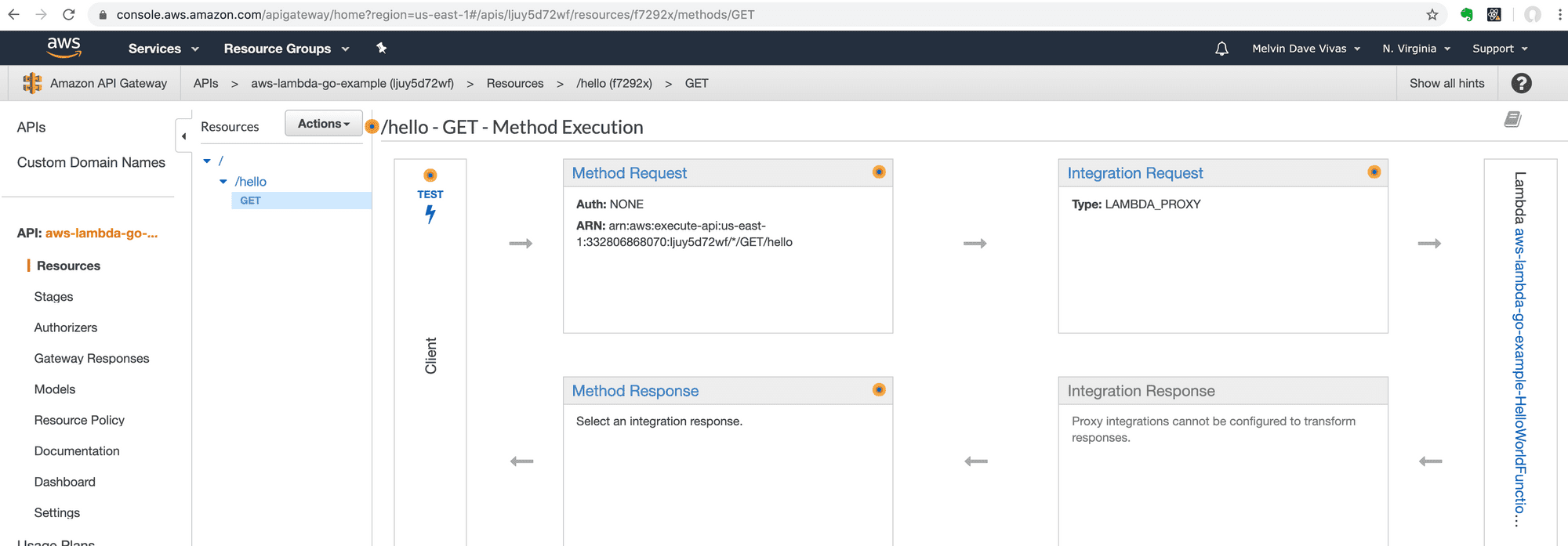The image size is (1568, 546).
Task: Open the aws-lambda-go-example-HelloWorldFunction Lambda link
Action: tap(1519, 378)
